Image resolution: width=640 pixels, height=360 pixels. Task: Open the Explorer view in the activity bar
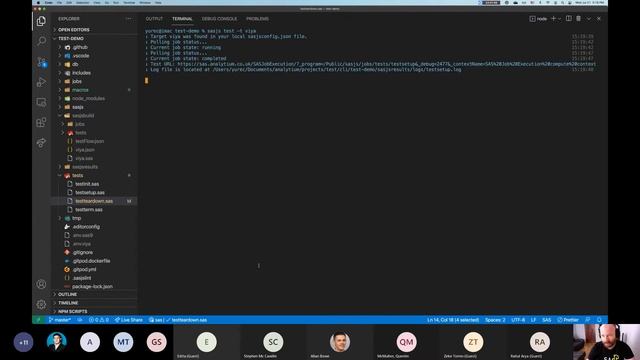click(41, 21)
